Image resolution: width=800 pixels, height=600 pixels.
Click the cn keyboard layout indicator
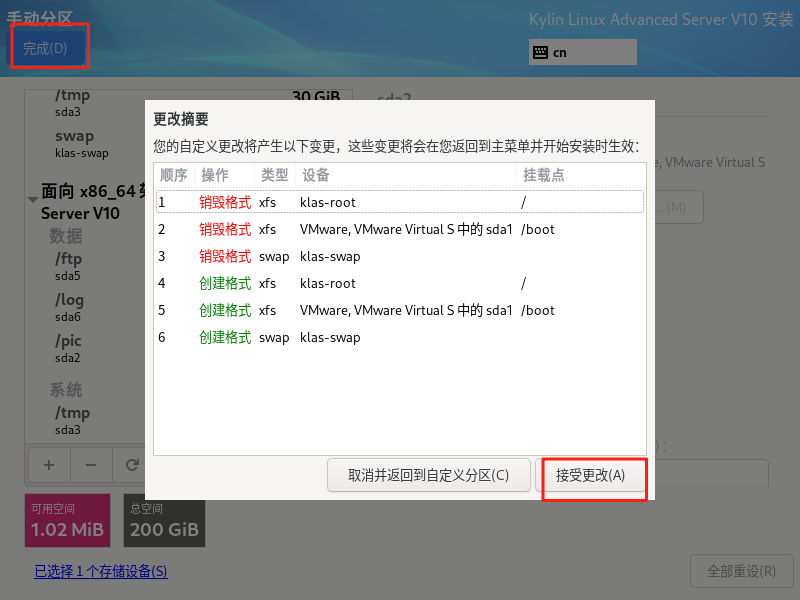point(582,52)
